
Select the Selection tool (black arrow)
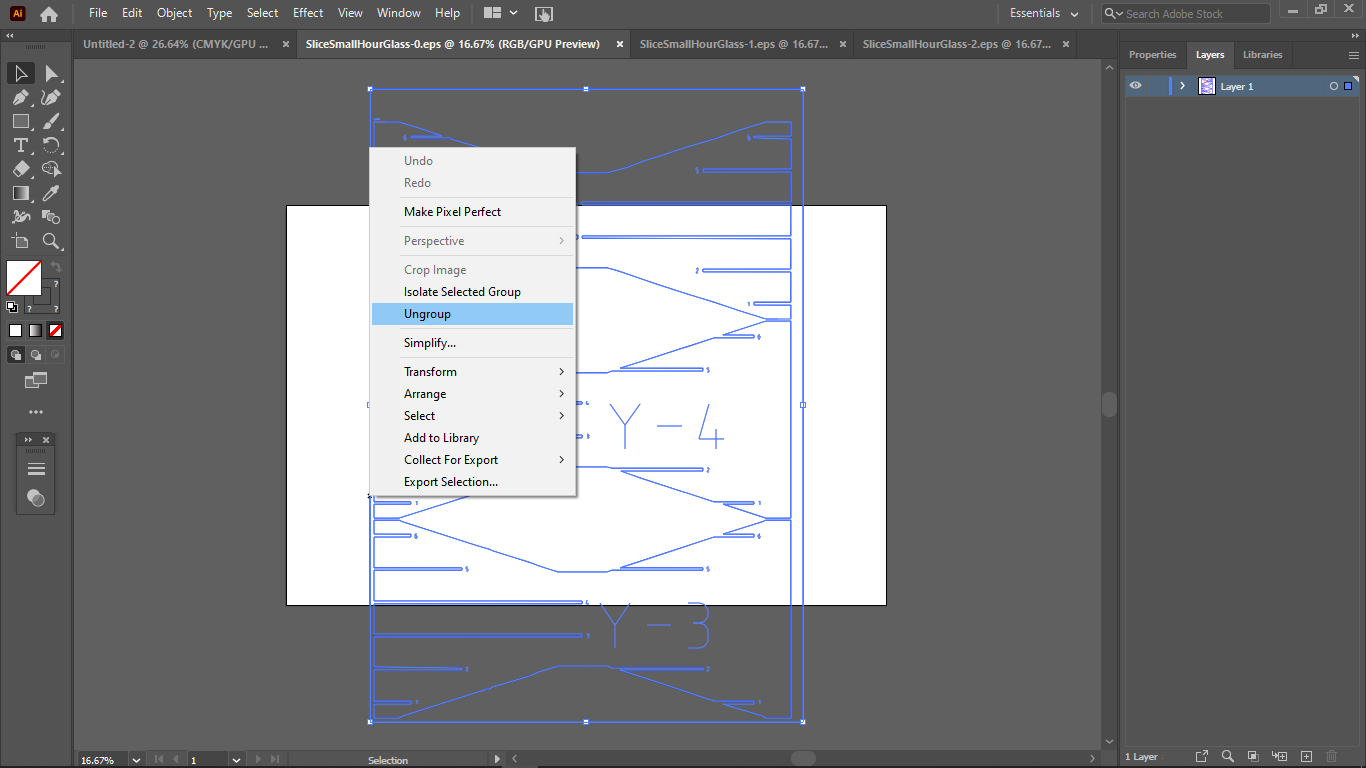tap(20, 73)
